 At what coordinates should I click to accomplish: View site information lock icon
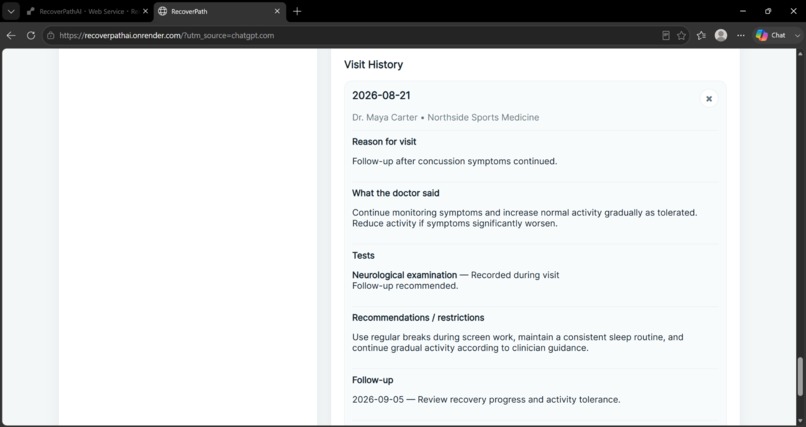50,35
